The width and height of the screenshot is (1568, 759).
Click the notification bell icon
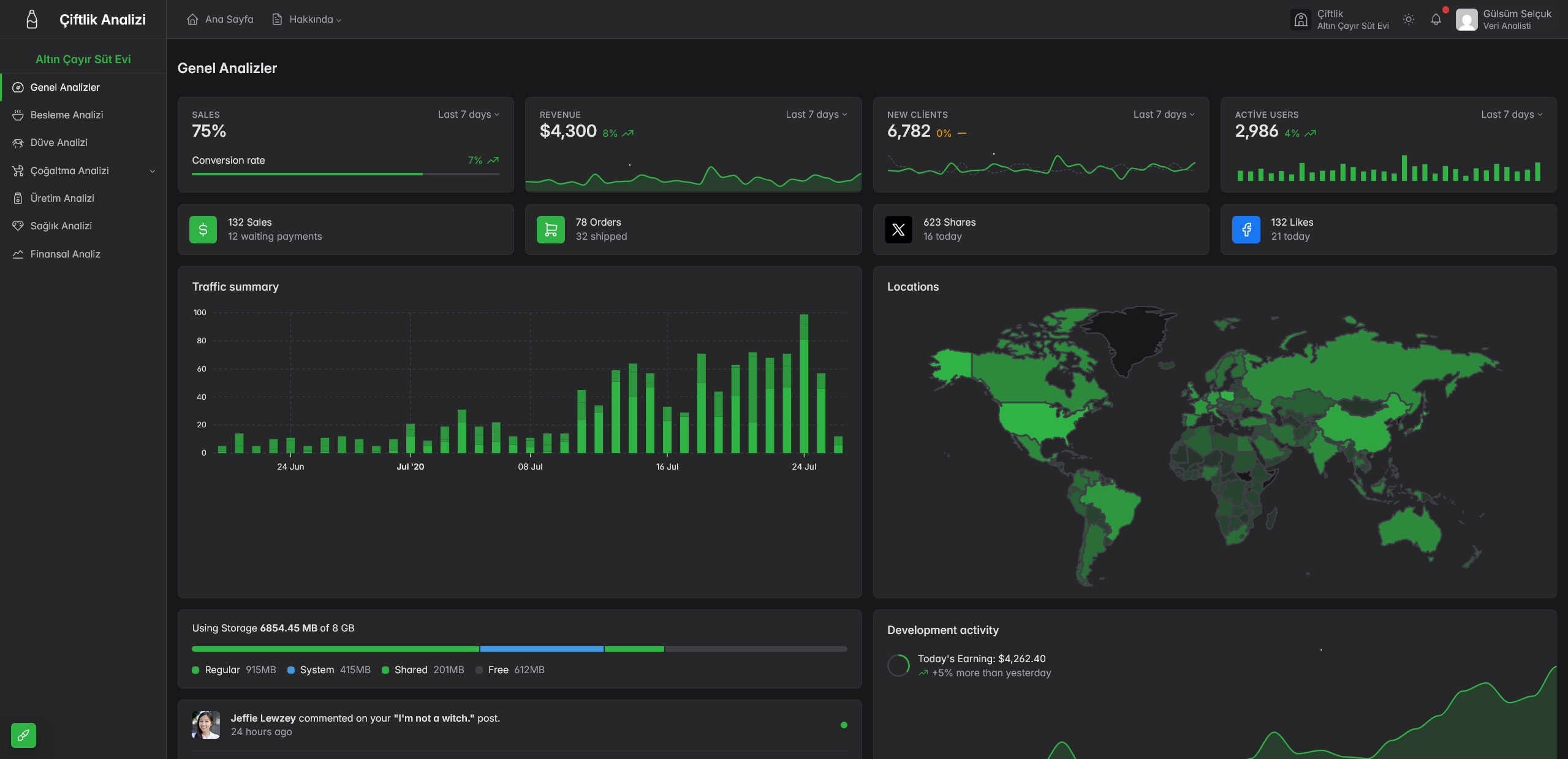point(1436,20)
